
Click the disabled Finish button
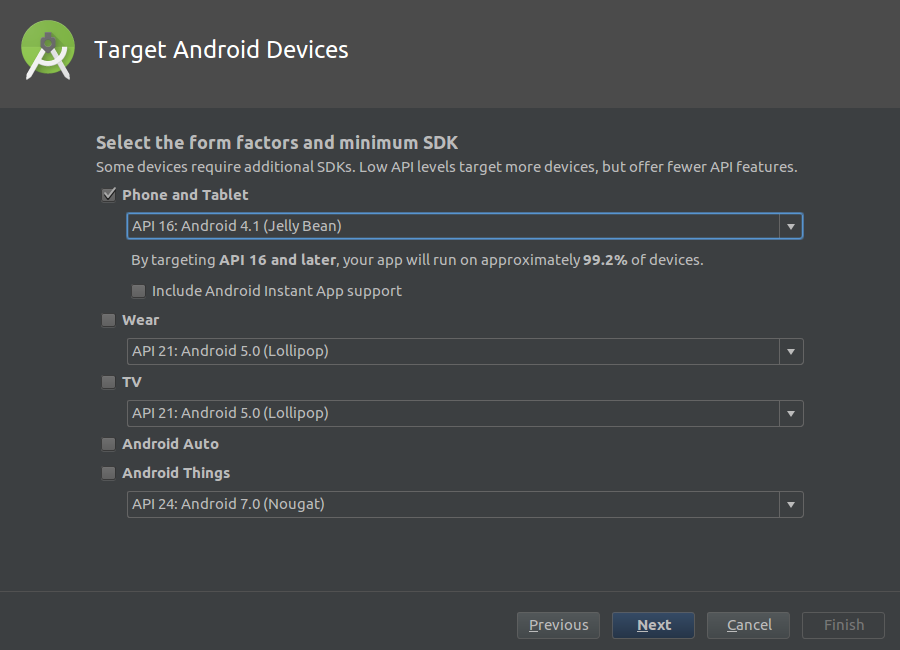843,625
